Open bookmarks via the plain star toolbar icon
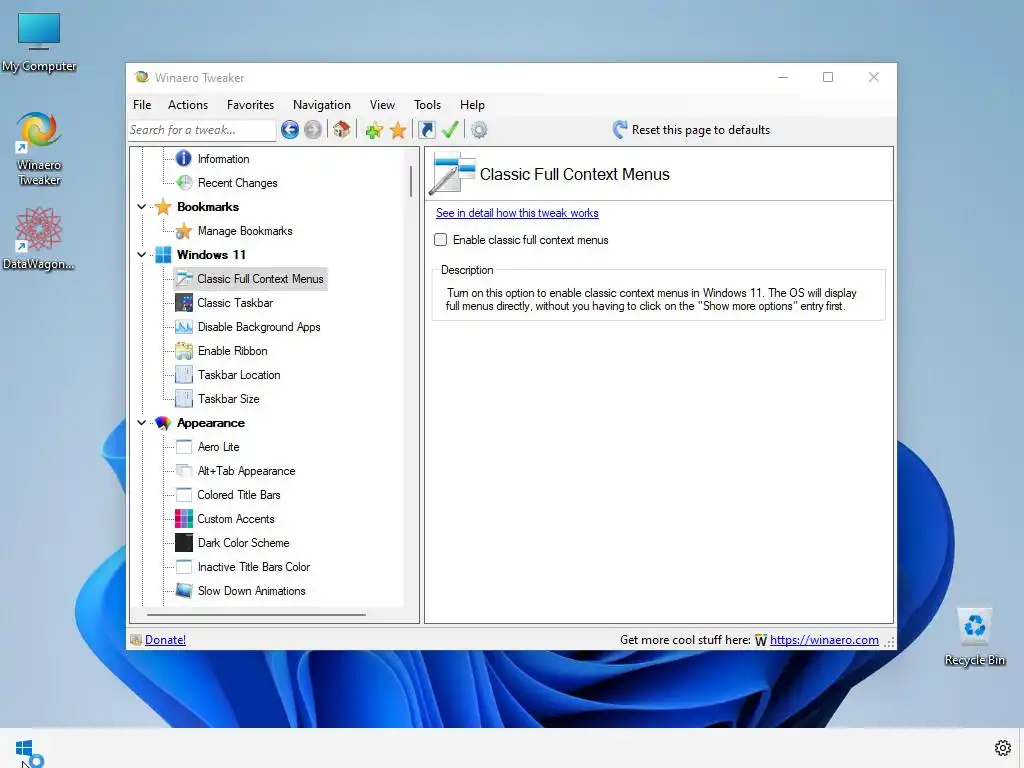 (x=398, y=130)
